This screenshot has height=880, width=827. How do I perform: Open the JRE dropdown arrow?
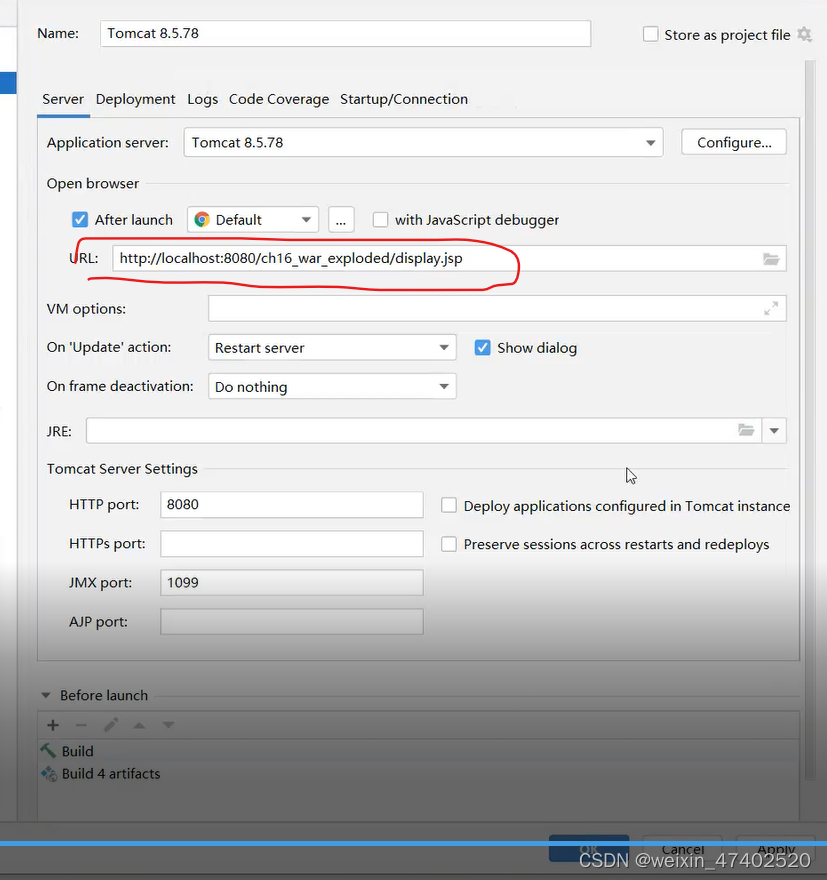tap(774, 430)
